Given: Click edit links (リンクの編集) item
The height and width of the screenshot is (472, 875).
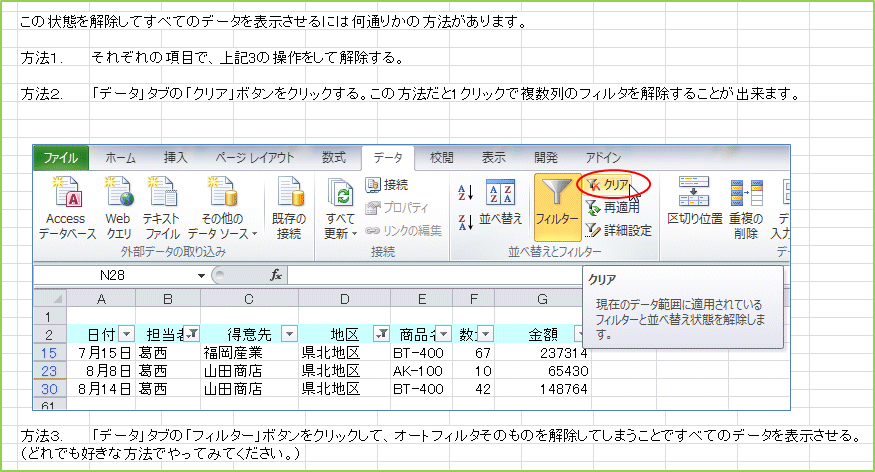Looking at the screenshot, I should tap(403, 230).
